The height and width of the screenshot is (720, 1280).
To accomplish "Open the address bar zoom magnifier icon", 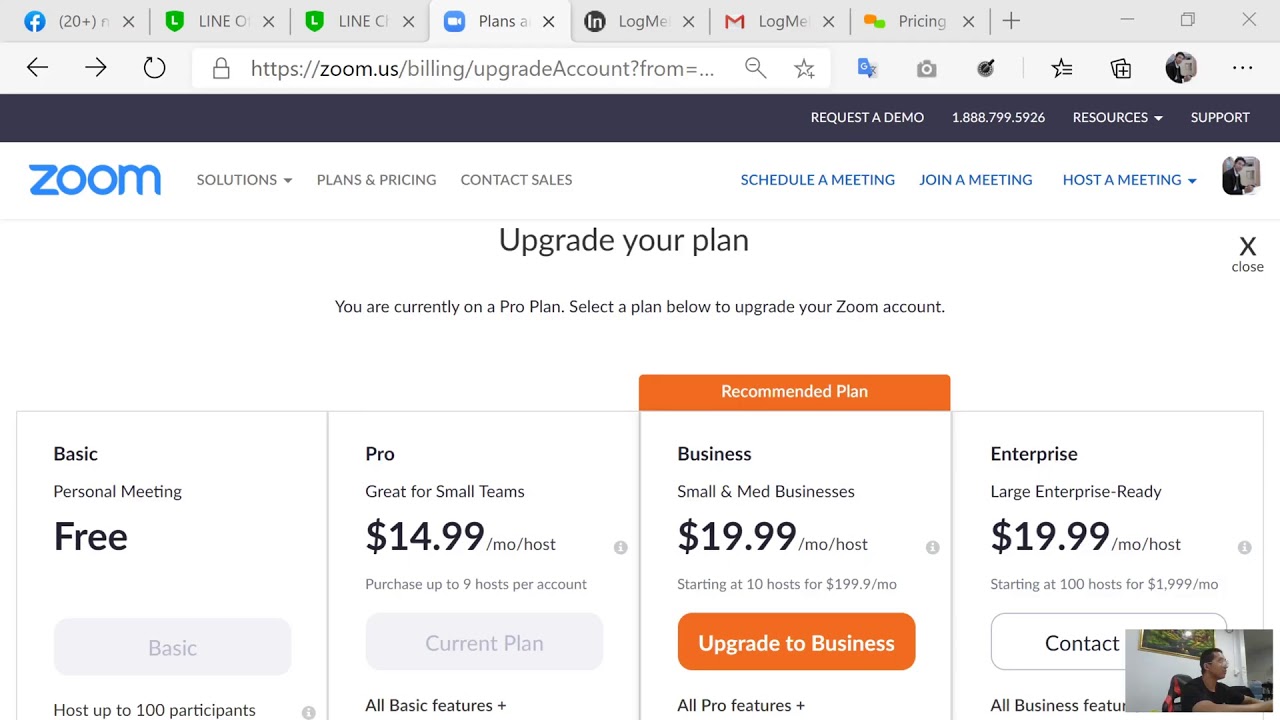I will pos(756,68).
